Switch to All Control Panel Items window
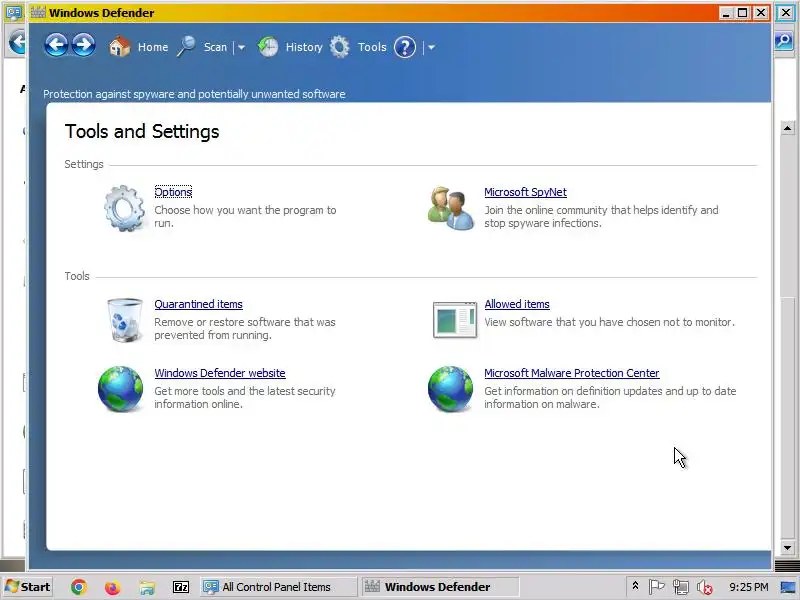 click(x=278, y=587)
